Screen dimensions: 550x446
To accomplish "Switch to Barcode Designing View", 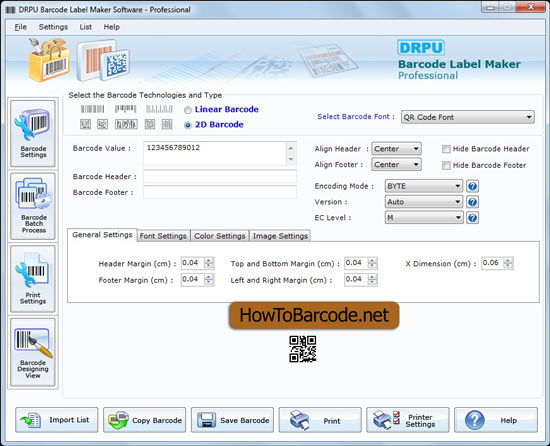I will tap(33, 352).
